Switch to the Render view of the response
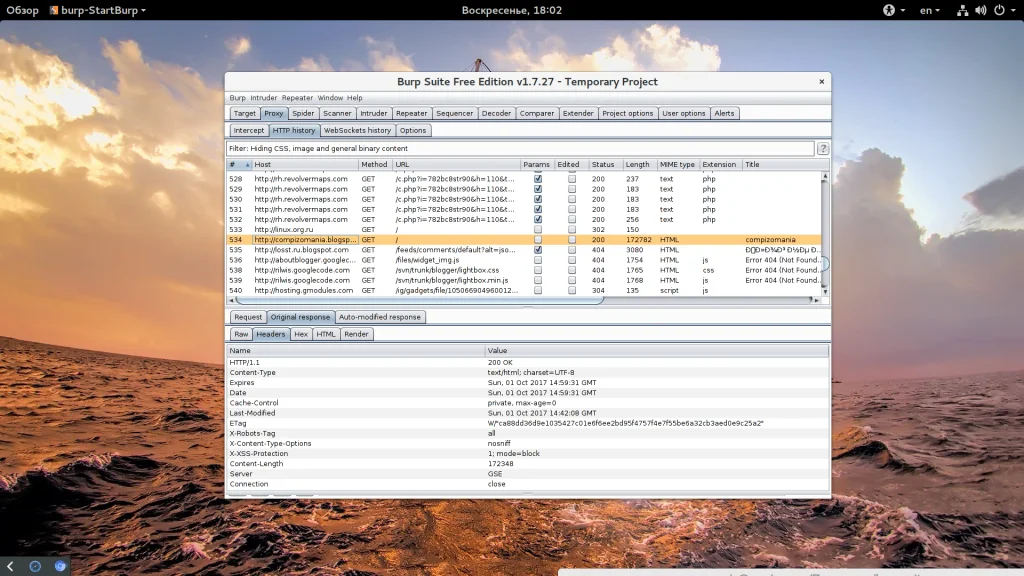Screen dimensions: 1024x576 tap(356, 334)
